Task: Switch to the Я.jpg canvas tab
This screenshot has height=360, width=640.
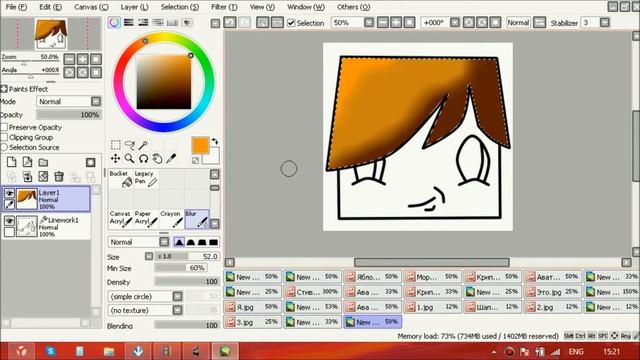Action: tap(253, 307)
